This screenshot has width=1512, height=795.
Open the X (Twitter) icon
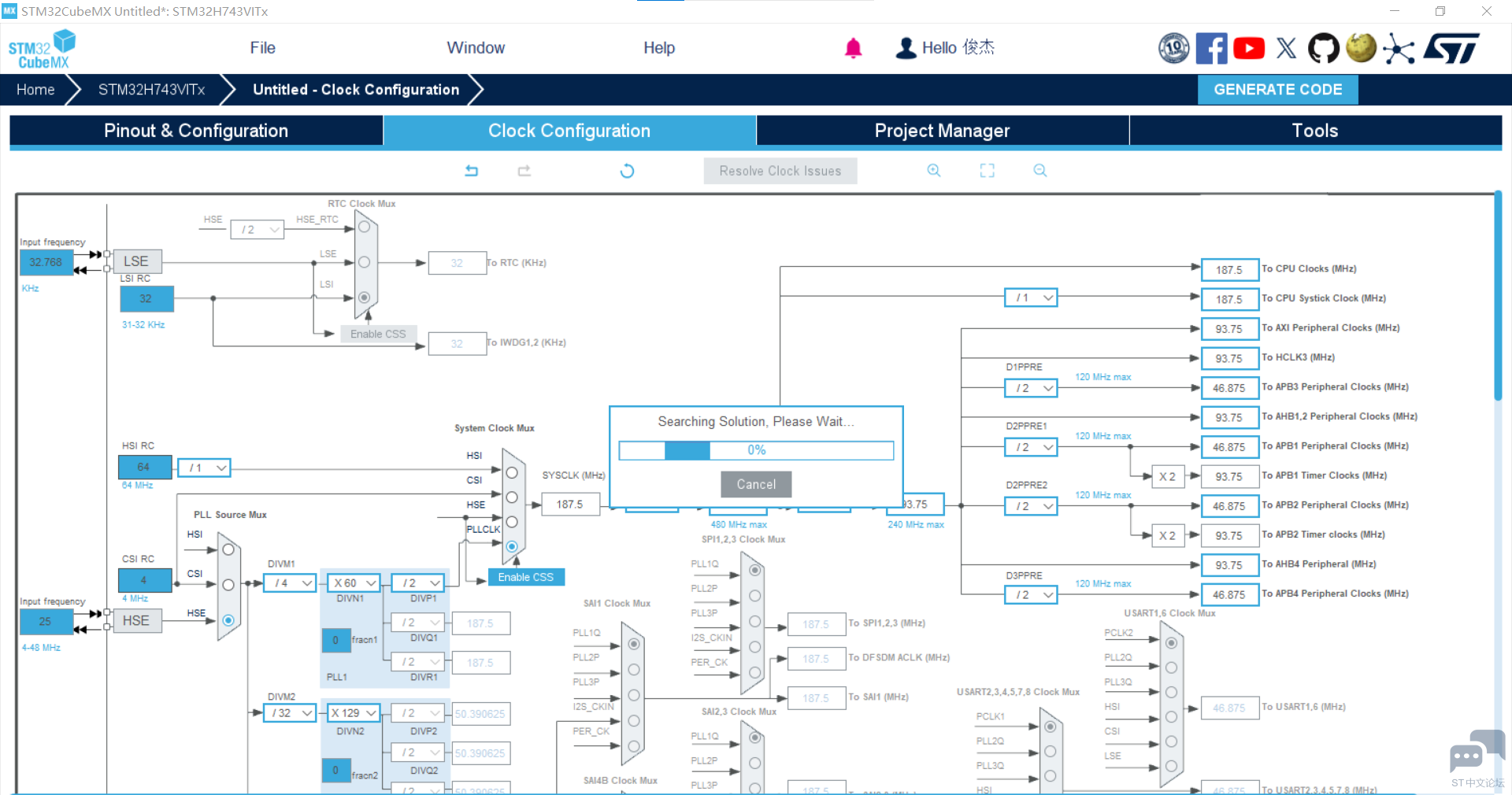1286,48
